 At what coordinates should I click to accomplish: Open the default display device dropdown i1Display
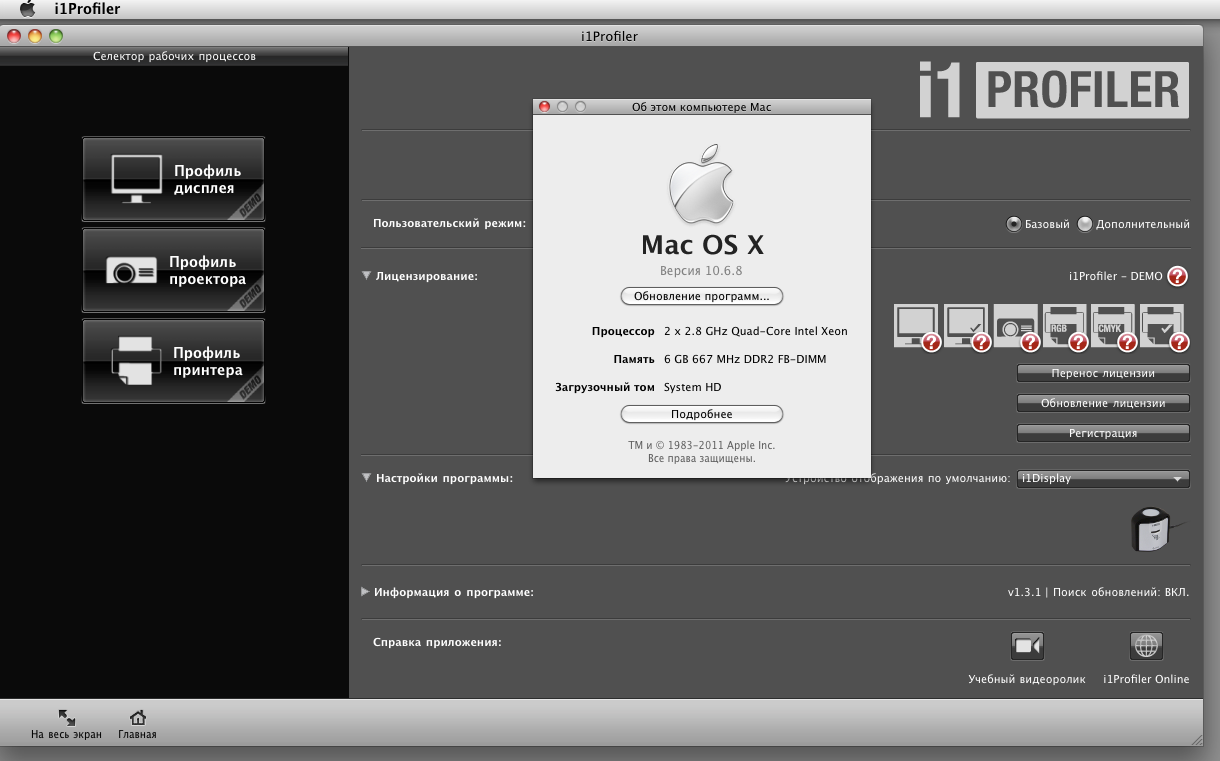1103,479
